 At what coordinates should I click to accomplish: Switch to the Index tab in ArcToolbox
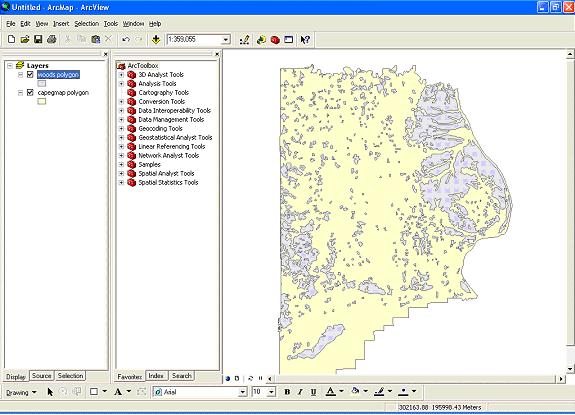[x=156, y=376]
